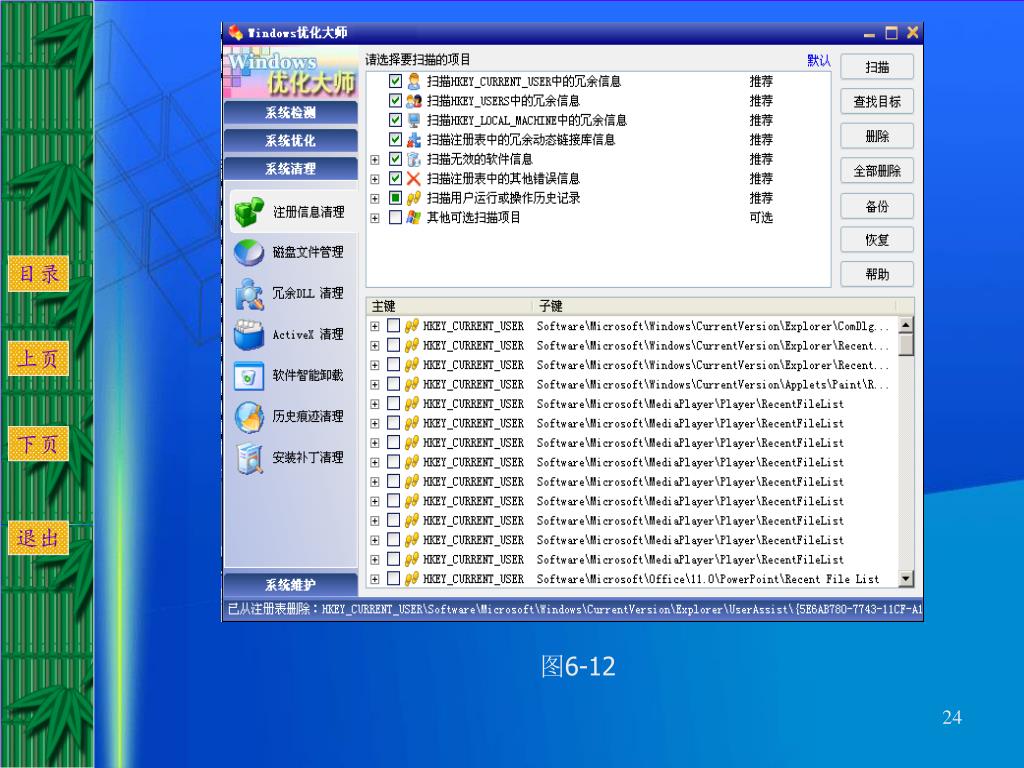The height and width of the screenshot is (768, 1024).
Task: Open ActiveX 清理 icon
Action: tap(249, 335)
